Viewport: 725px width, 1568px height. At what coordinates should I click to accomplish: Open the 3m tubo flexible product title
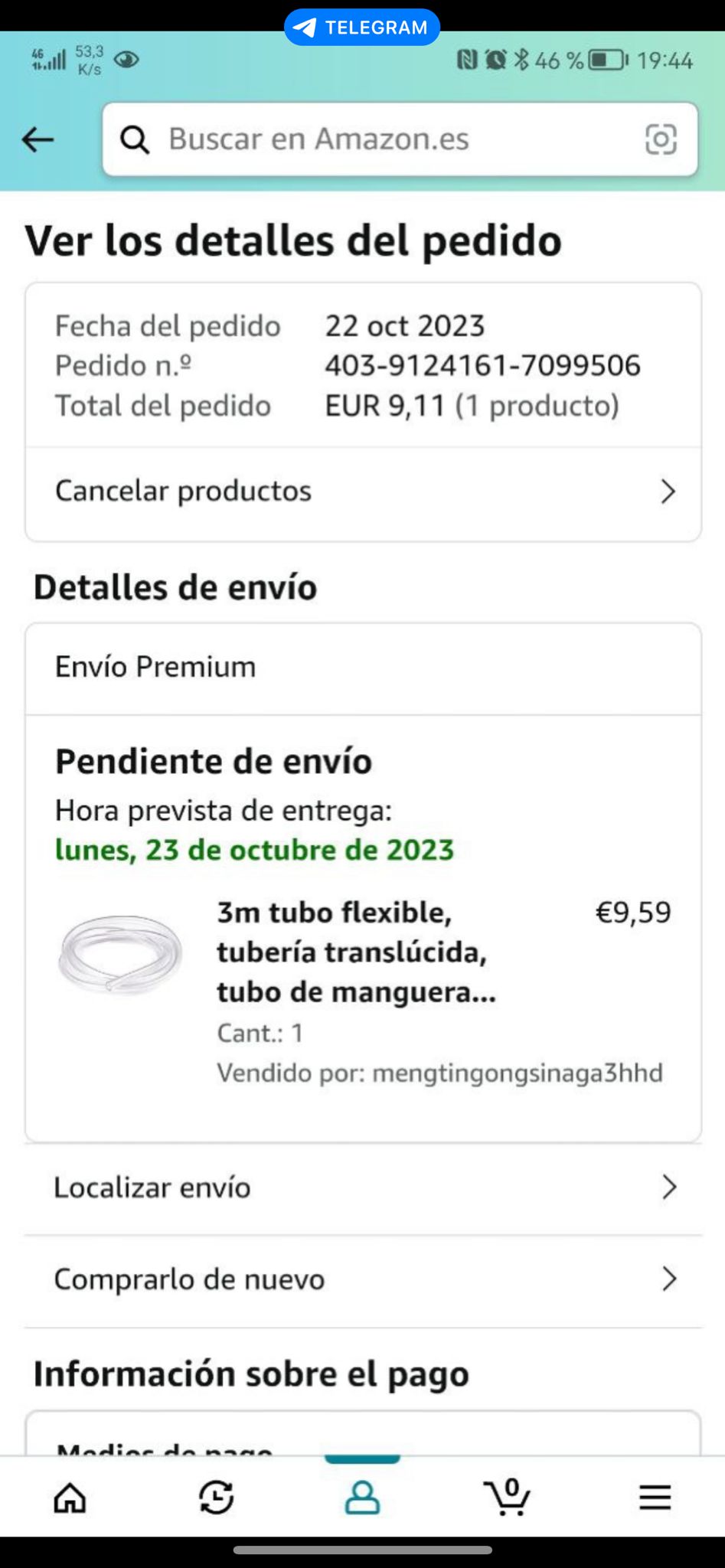pyautogui.click(x=357, y=952)
